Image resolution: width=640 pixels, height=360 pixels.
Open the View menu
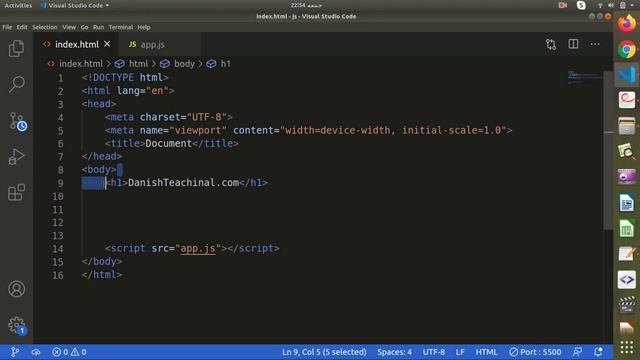coord(69,27)
